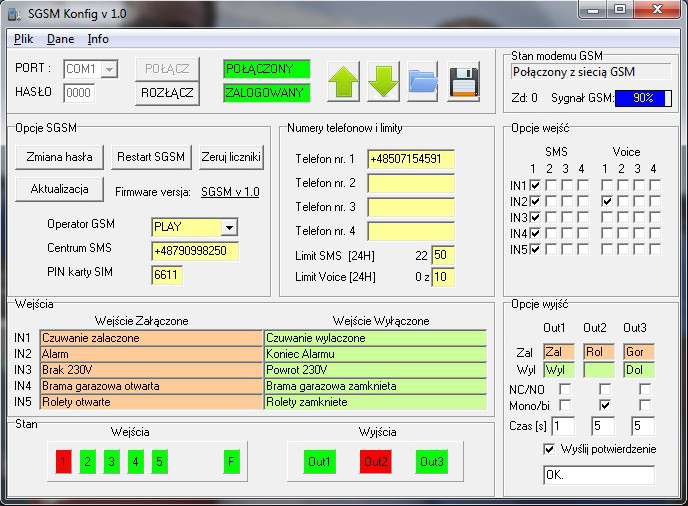Viewport: 688px width, 506px height.
Task: Click the green up arrow upload icon
Action: 344,82
